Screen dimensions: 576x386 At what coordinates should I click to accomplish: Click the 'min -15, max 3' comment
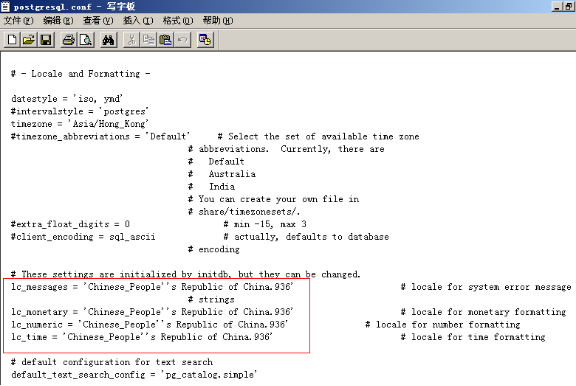(x=265, y=224)
